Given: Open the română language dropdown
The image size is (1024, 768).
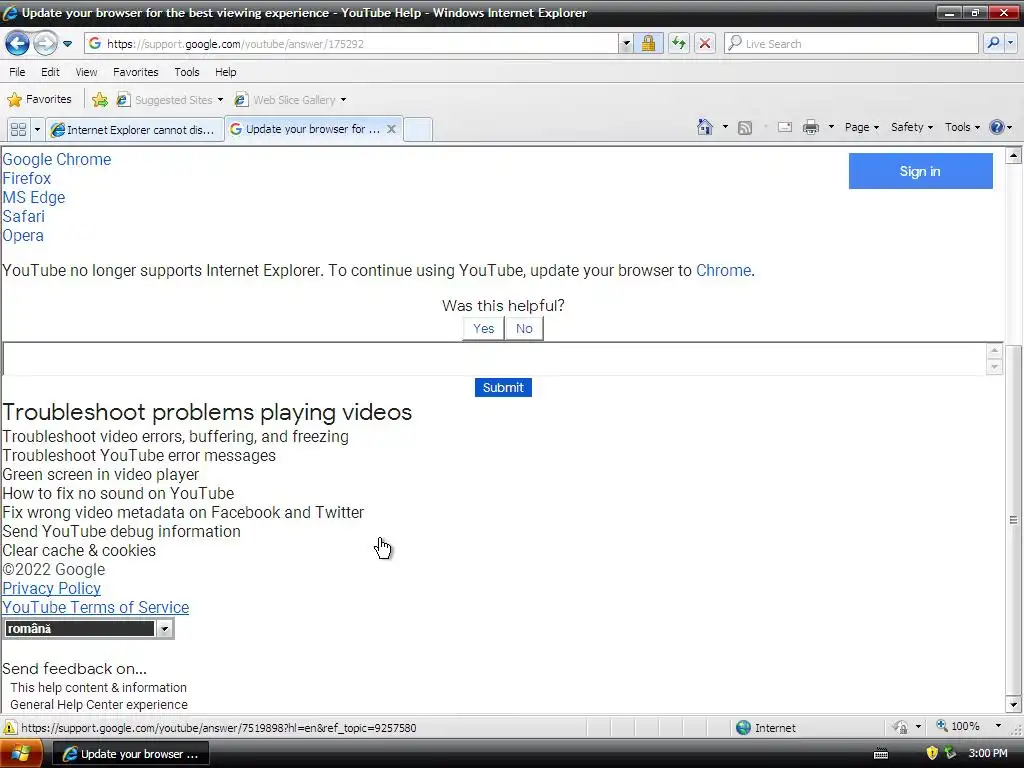Looking at the screenshot, I should pos(88,628).
